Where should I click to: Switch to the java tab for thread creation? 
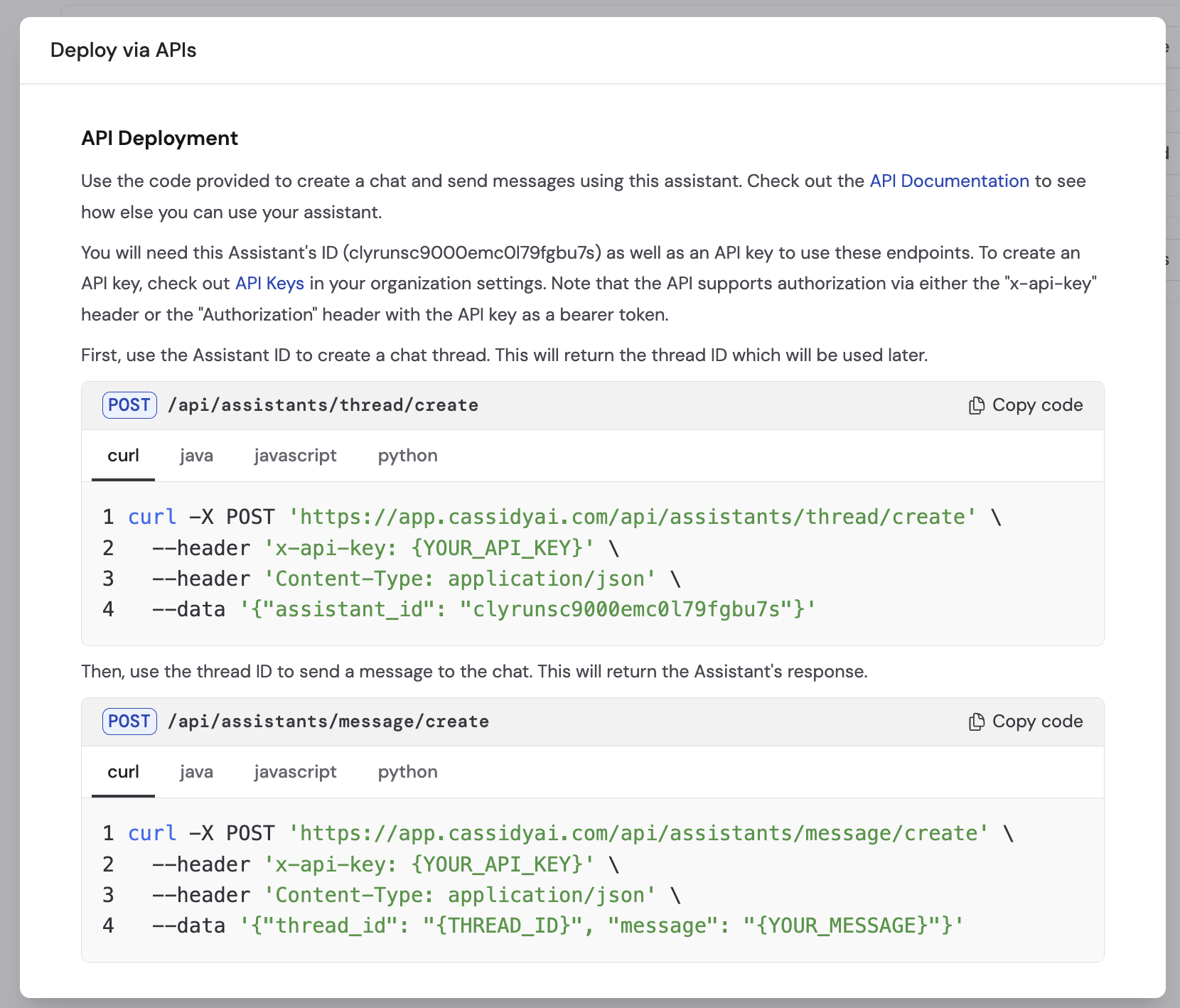coord(196,456)
